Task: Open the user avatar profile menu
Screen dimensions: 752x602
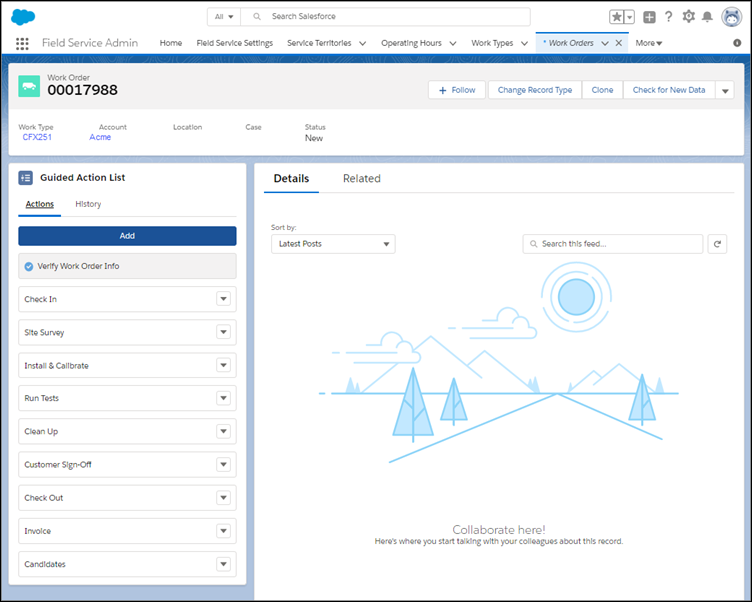Action: [731, 17]
